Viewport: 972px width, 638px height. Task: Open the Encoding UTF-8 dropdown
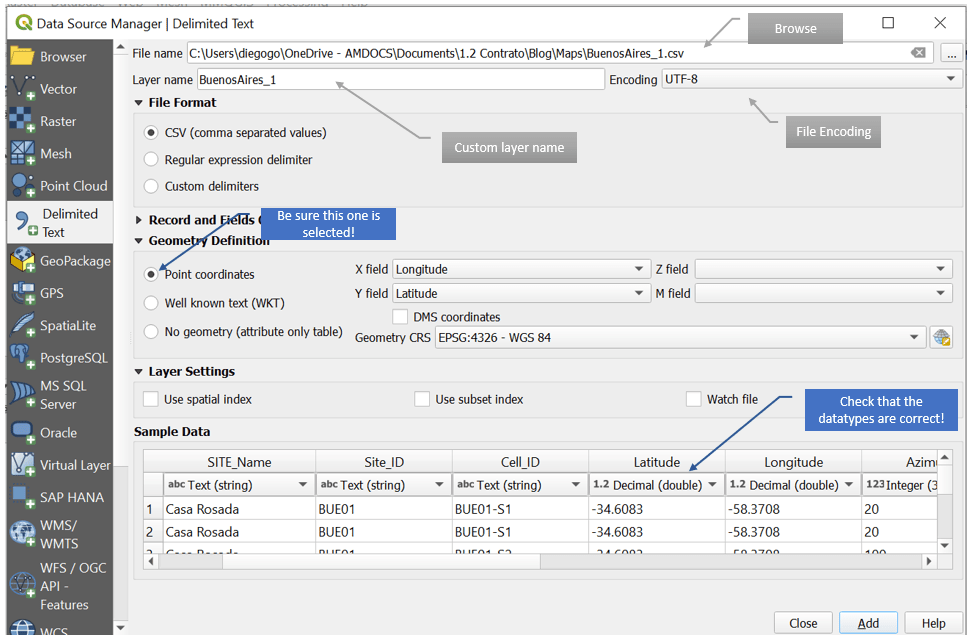811,79
